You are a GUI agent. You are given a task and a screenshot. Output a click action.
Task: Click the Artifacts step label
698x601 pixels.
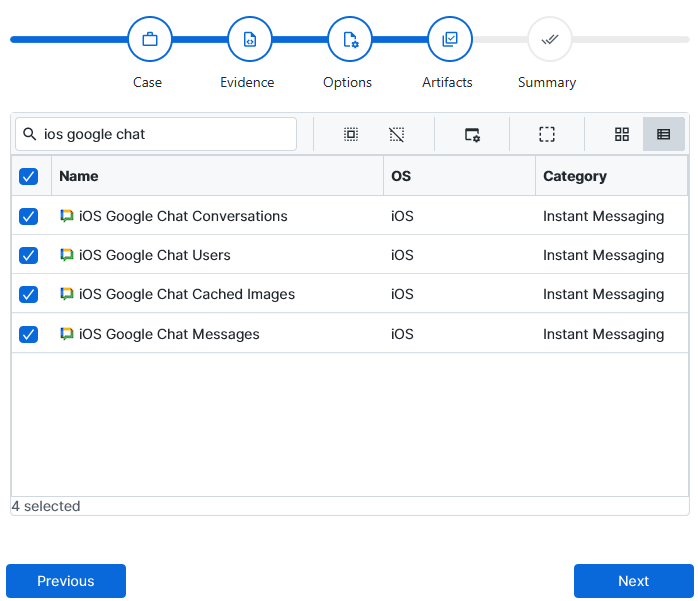click(447, 82)
